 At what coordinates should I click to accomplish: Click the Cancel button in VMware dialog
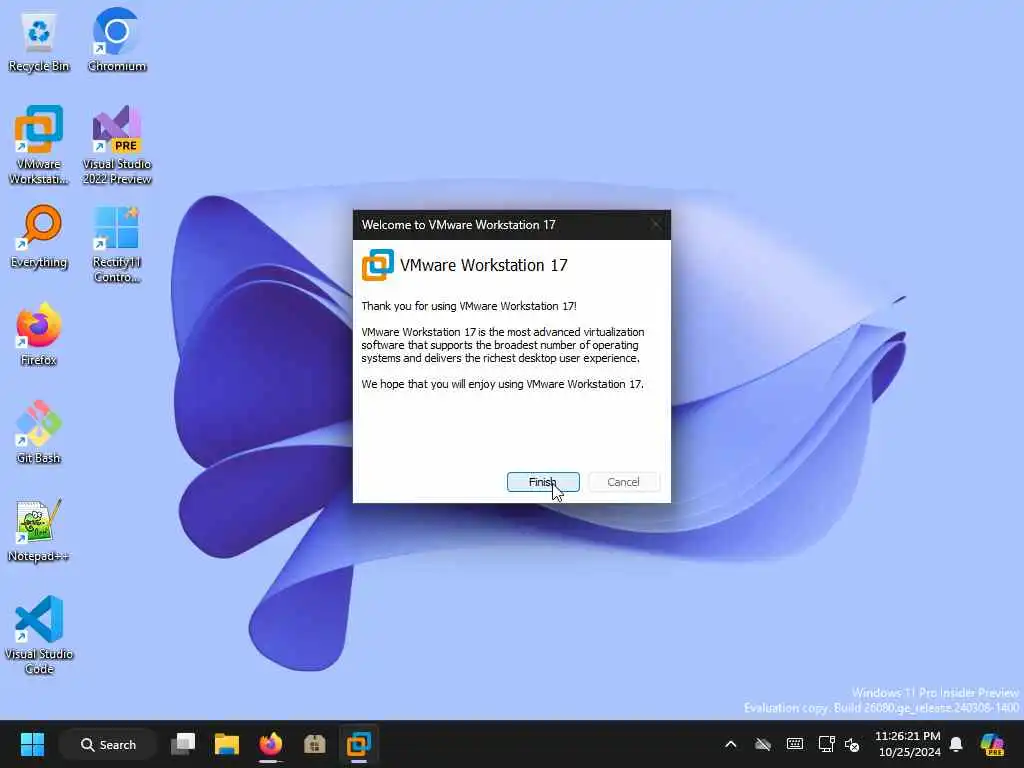point(624,482)
